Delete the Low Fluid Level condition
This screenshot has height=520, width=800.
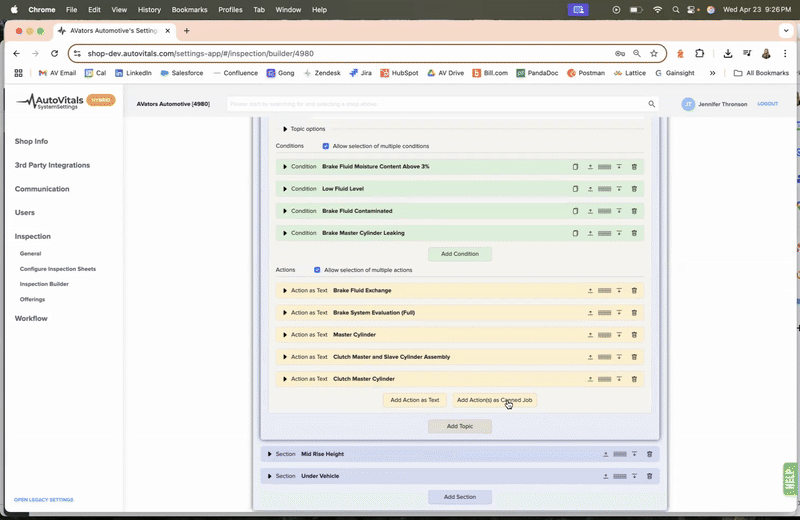[x=634, y=189]
